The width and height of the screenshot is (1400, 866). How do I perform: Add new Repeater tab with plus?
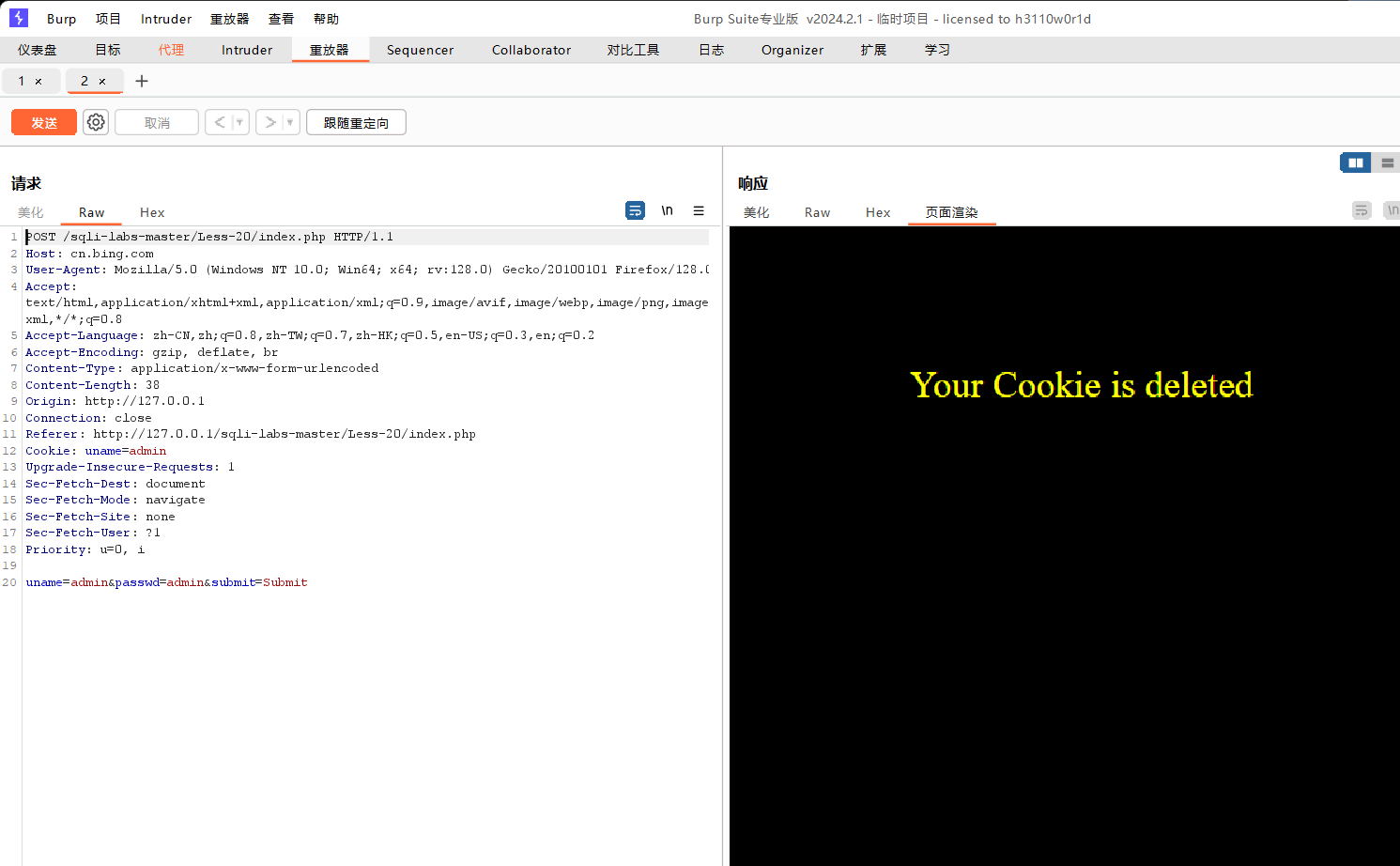click(142, 81)
